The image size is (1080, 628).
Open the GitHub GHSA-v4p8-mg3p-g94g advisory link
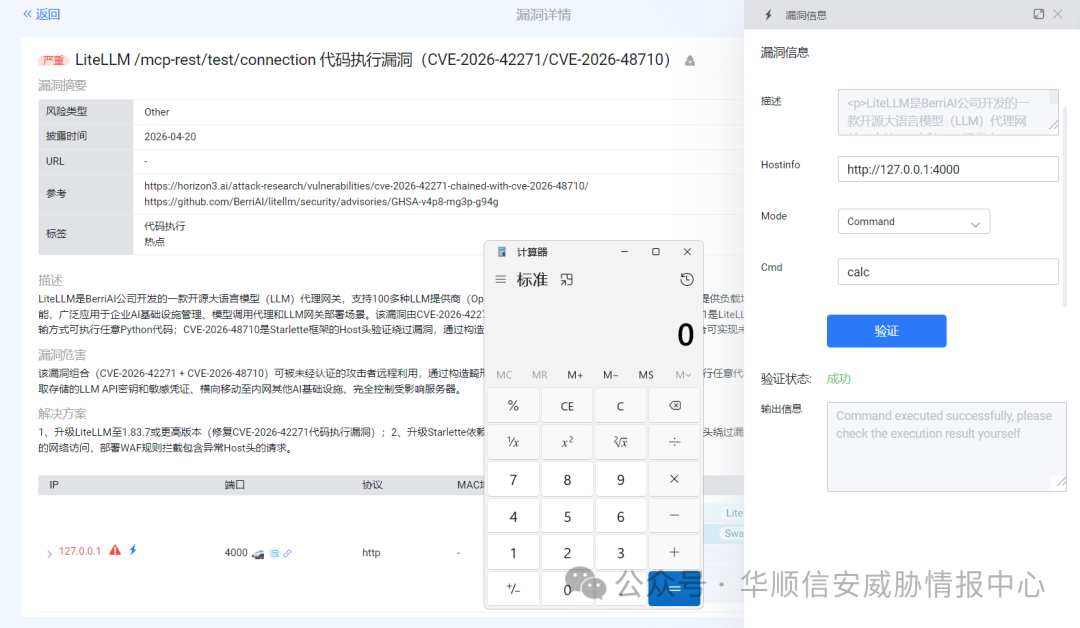(321, 202)
